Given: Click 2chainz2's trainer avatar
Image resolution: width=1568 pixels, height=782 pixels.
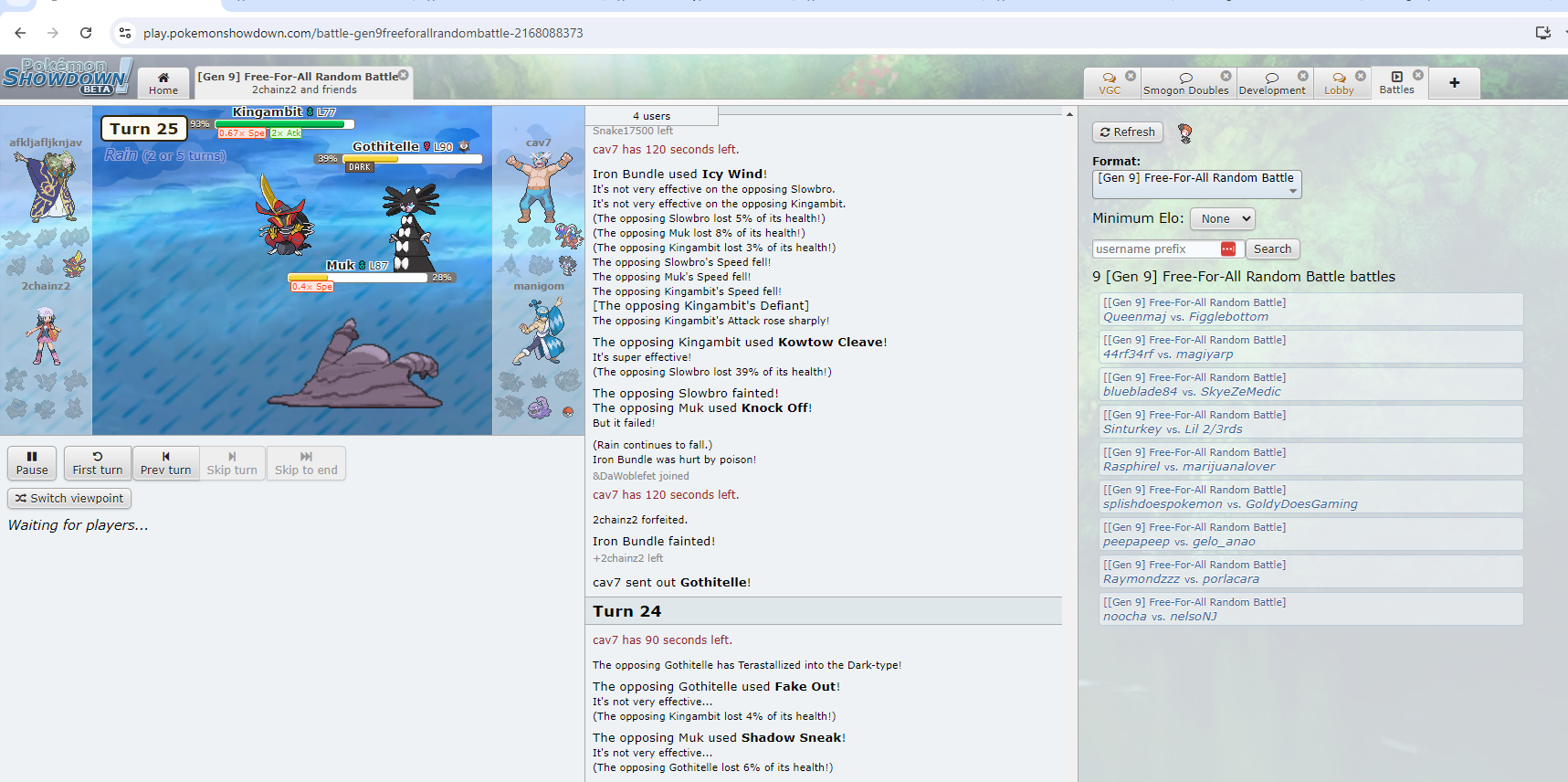Looking at the screenshot, I should click(x=44, y=335).
